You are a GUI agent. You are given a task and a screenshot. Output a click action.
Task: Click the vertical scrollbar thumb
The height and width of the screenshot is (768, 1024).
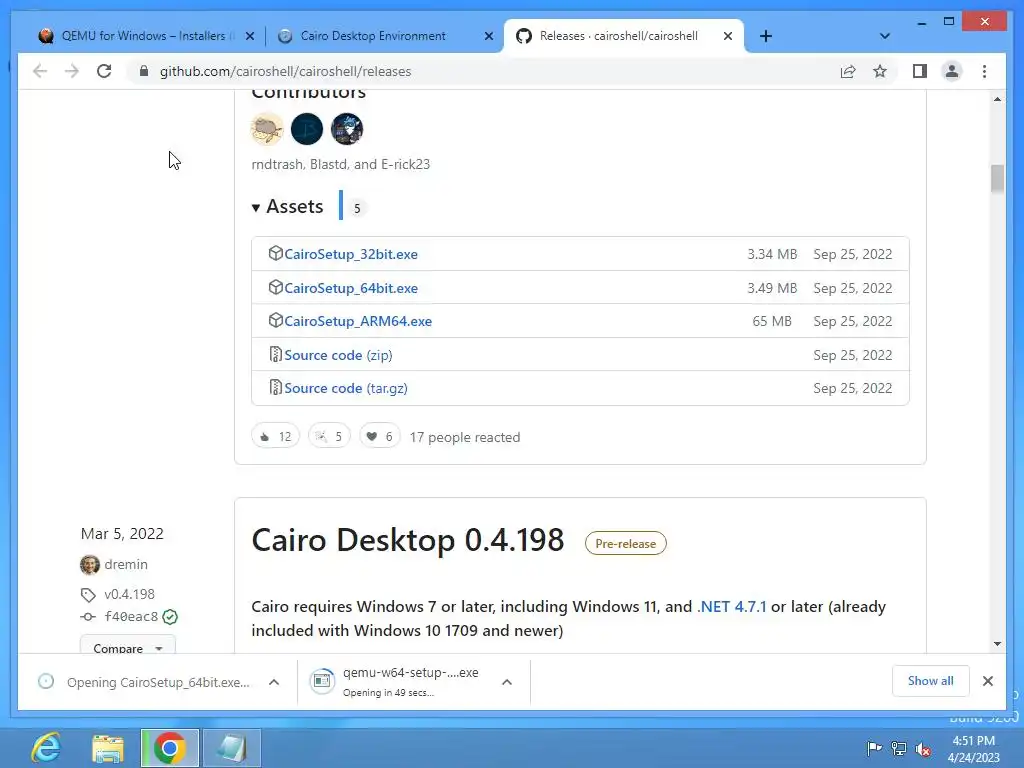[x=997, y=178]
